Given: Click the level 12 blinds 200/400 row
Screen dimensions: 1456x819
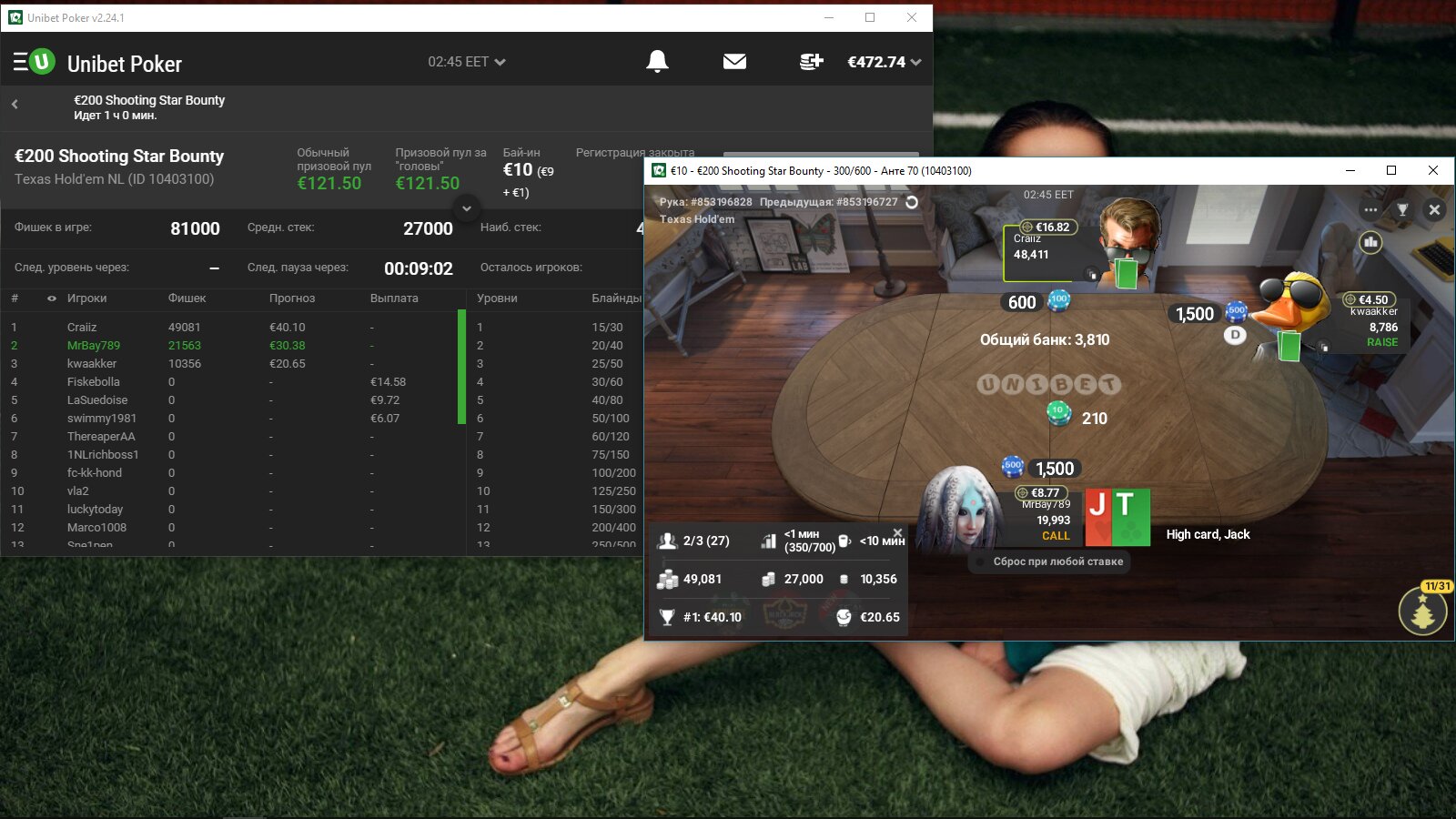Looking at the screenshot, I should (x=557, y=527).
